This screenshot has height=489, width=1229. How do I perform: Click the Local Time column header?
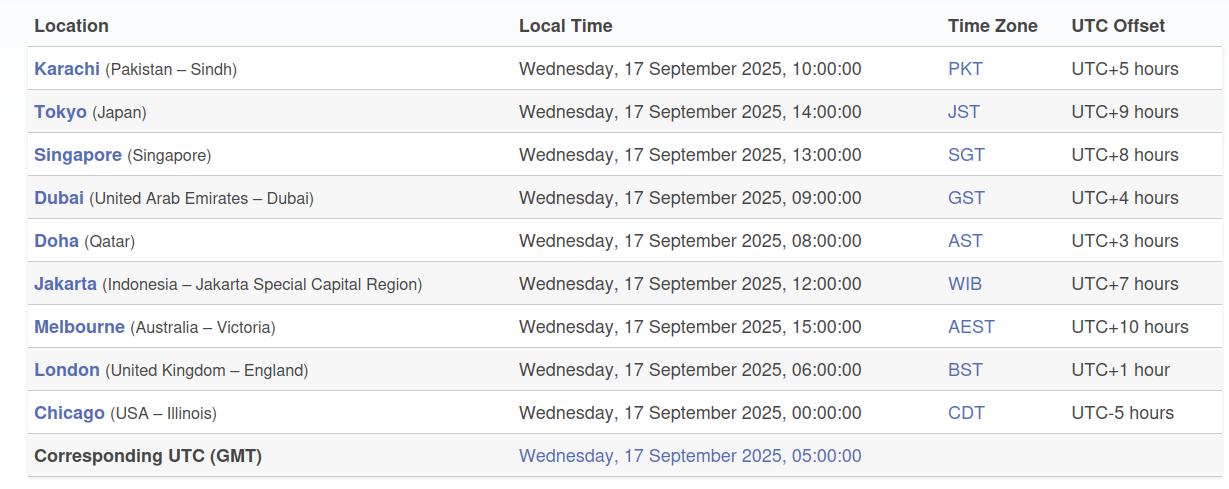coord(565,26)
